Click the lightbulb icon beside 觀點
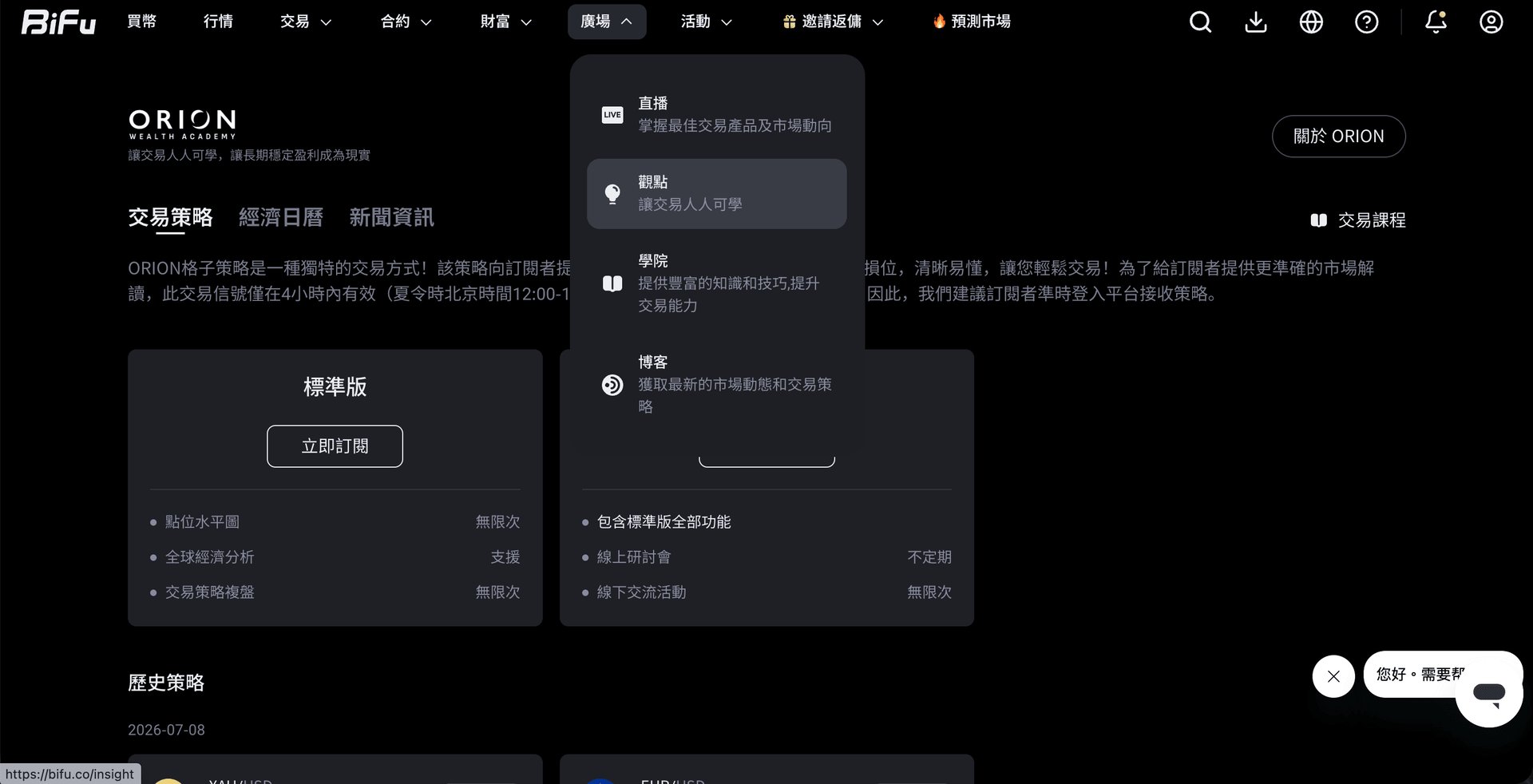The image size is (1533, 784). point(612,194)
